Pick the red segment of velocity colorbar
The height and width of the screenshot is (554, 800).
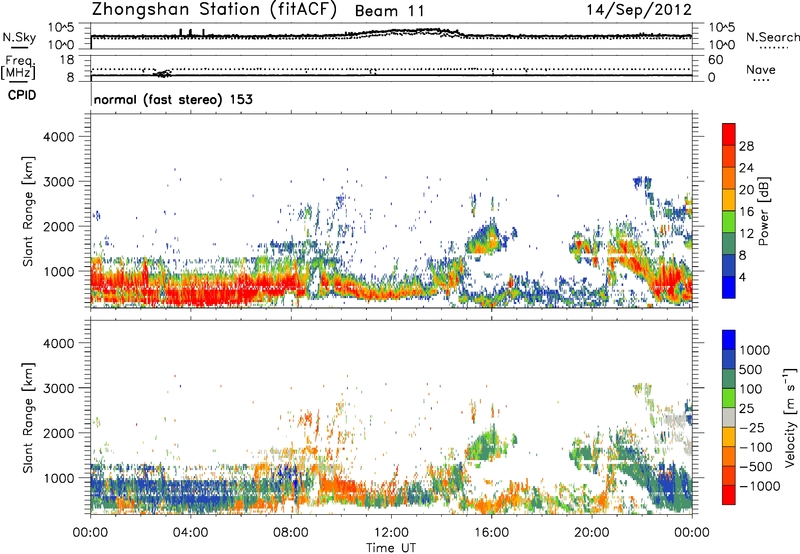point(729,495)
